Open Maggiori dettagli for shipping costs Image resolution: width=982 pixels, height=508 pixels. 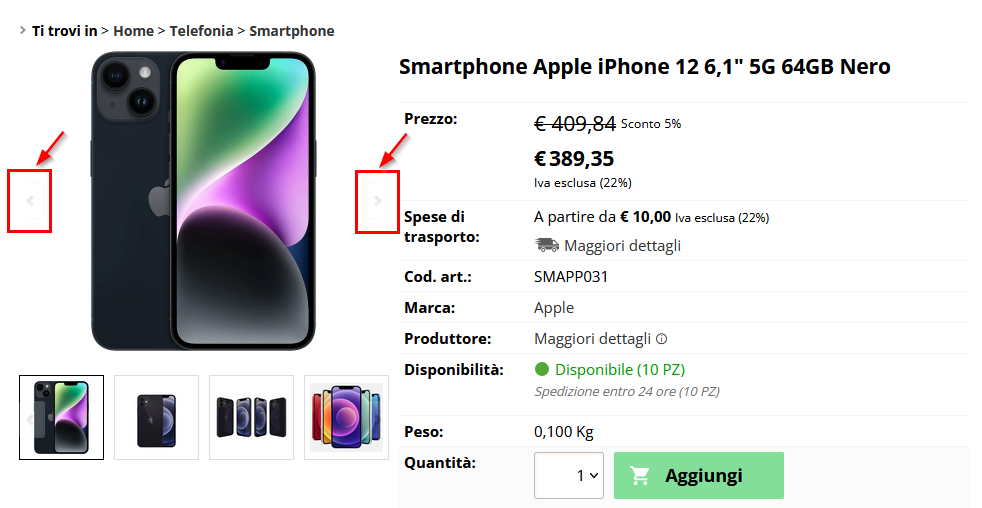(x=622, y=246)
